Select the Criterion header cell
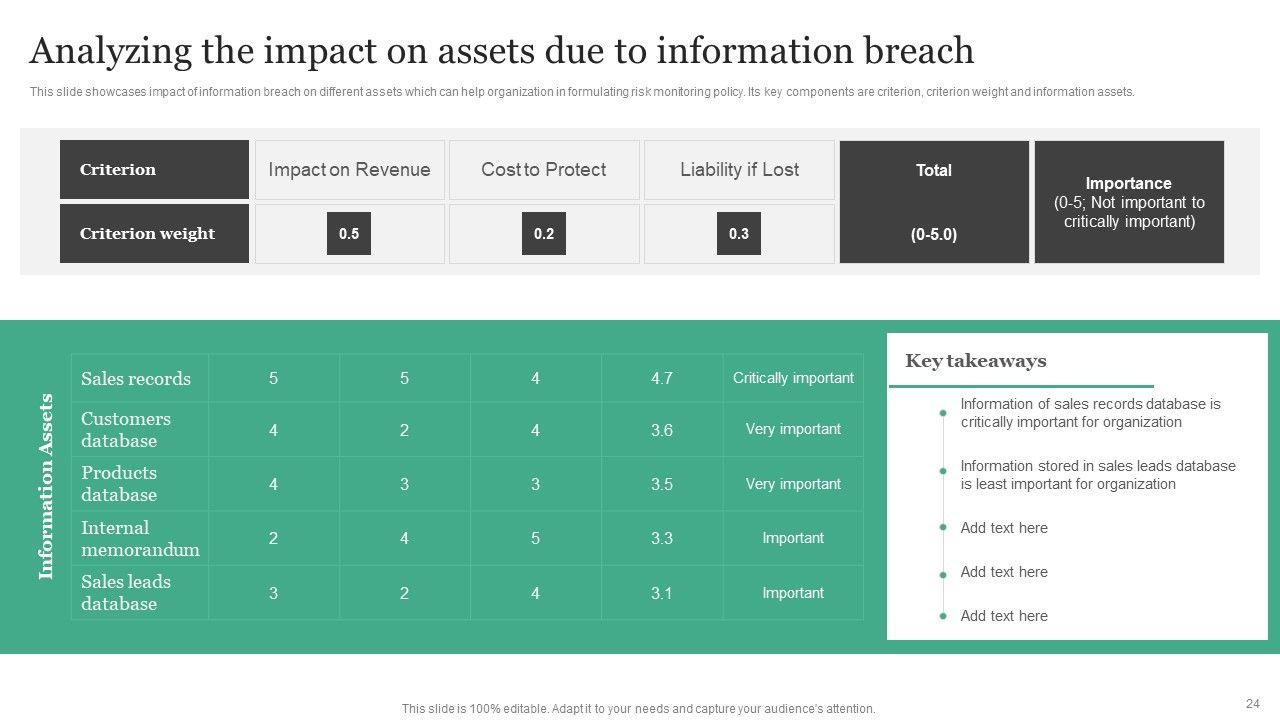The image size is (1280, 720). click(x=154, y=170)
